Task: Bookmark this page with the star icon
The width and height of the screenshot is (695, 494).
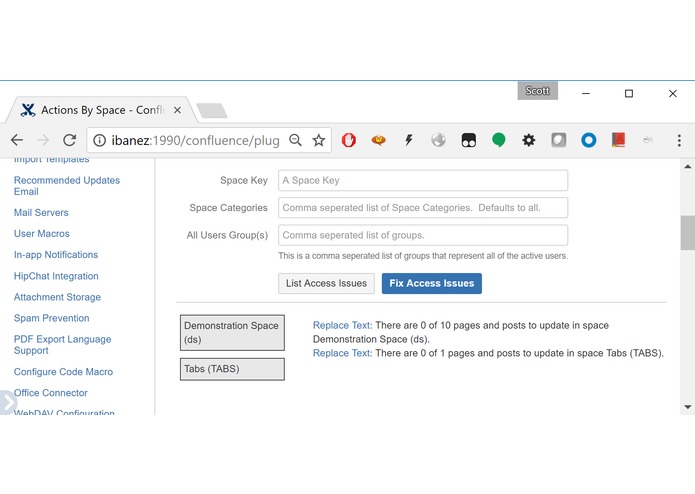Action: (x=319, y=140)
